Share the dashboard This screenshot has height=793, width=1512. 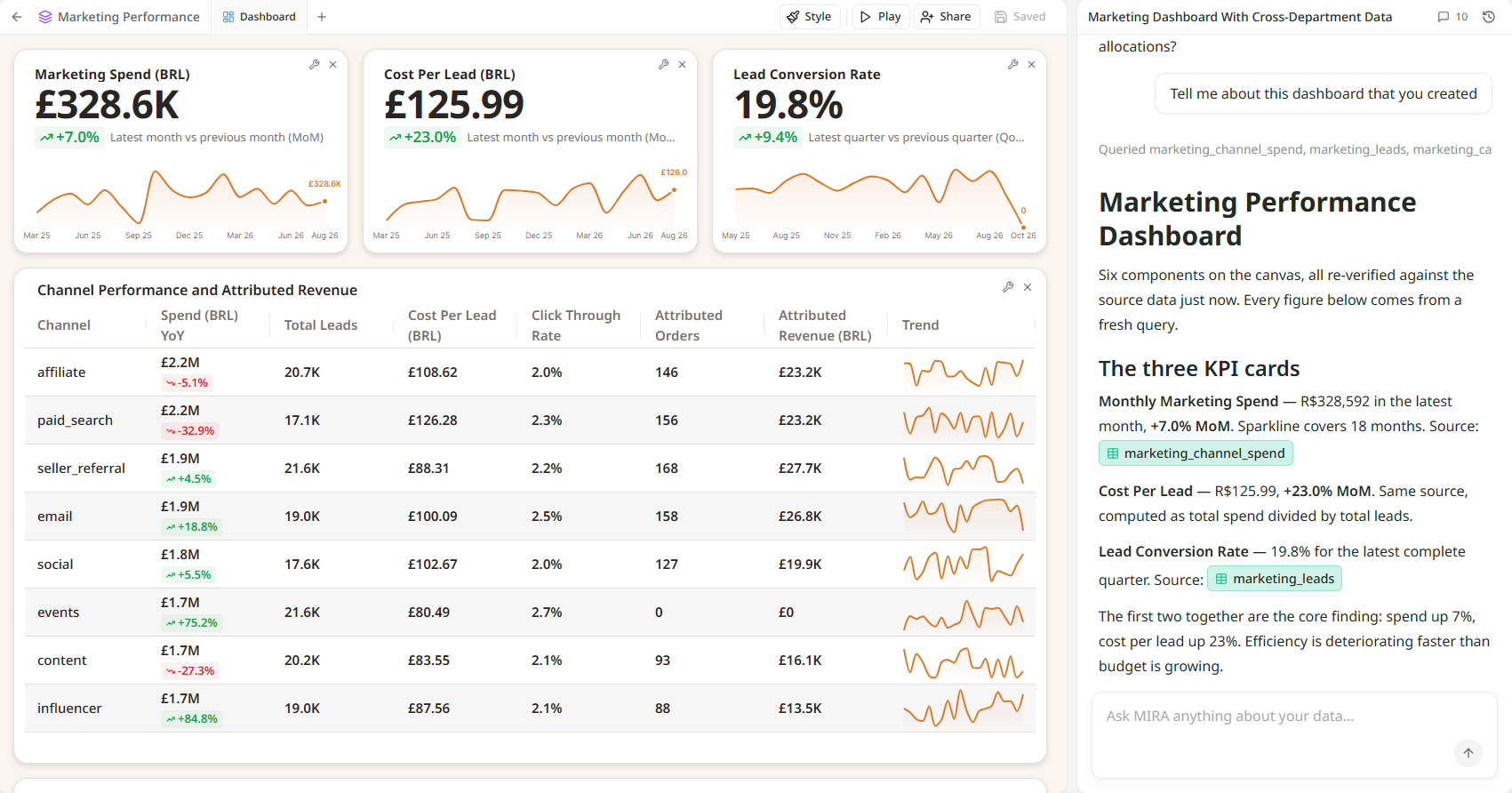(x=947, y=17)
